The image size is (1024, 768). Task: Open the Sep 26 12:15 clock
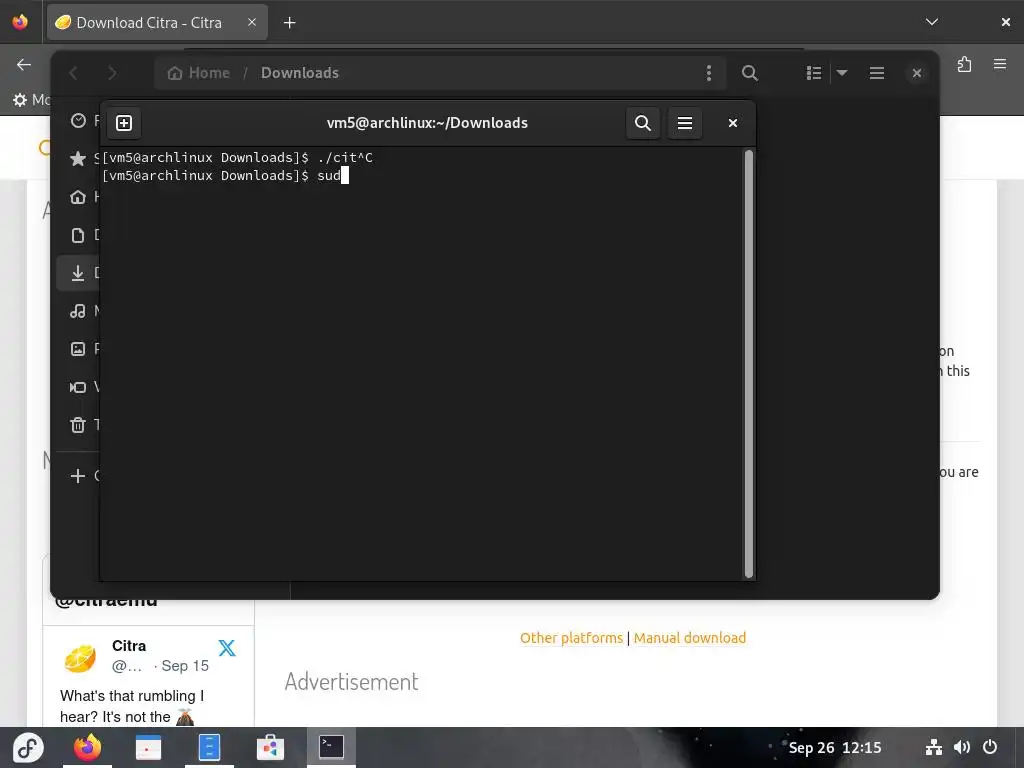[835, 748]
